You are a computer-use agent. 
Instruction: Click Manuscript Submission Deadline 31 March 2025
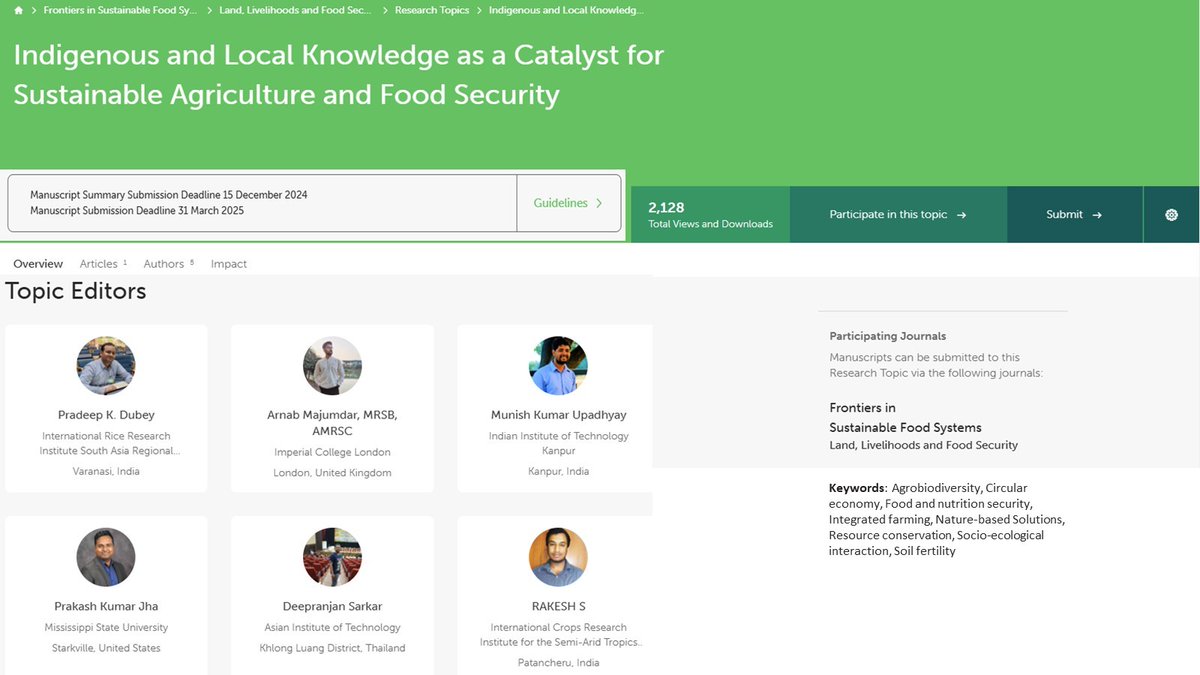tap(137, 211)
